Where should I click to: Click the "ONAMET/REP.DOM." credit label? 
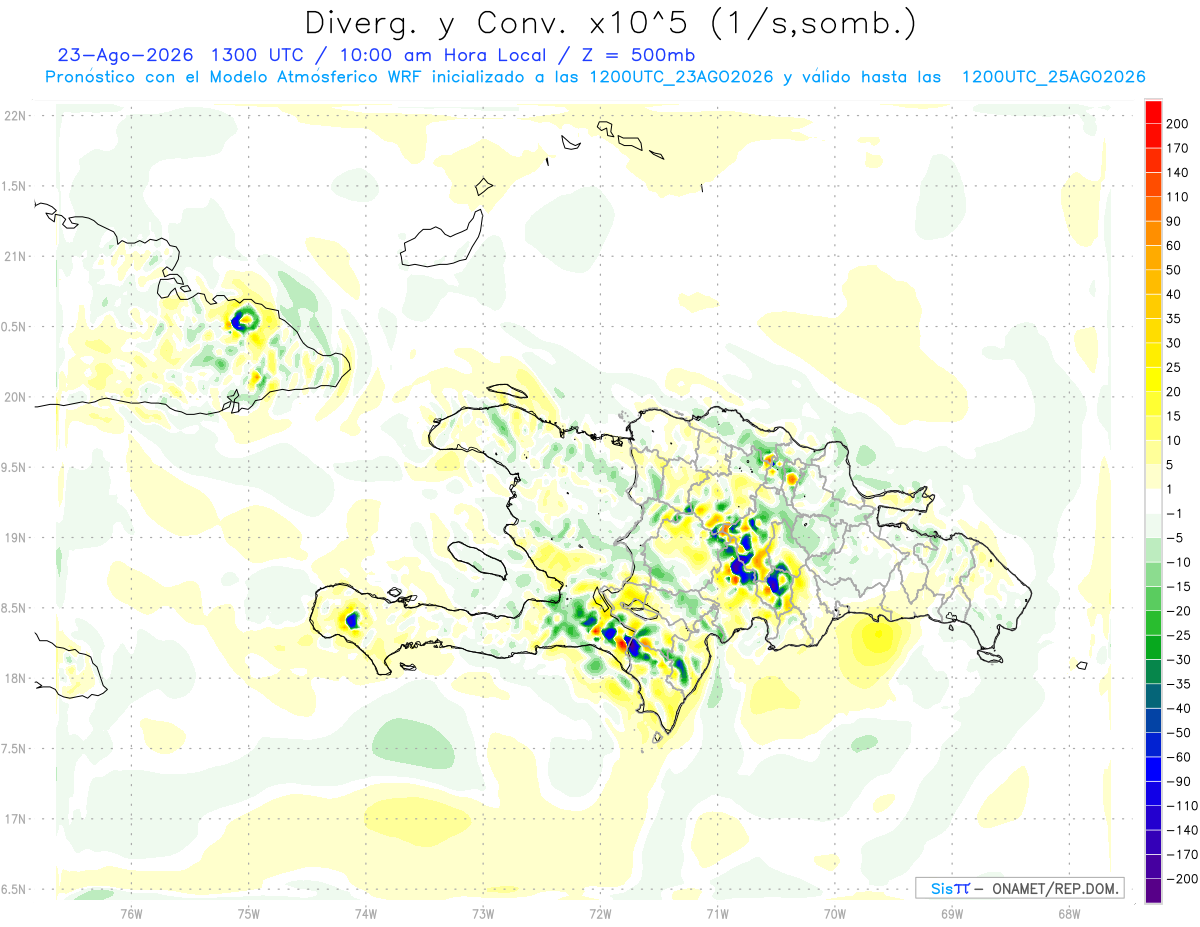(x=1057, y=888)
